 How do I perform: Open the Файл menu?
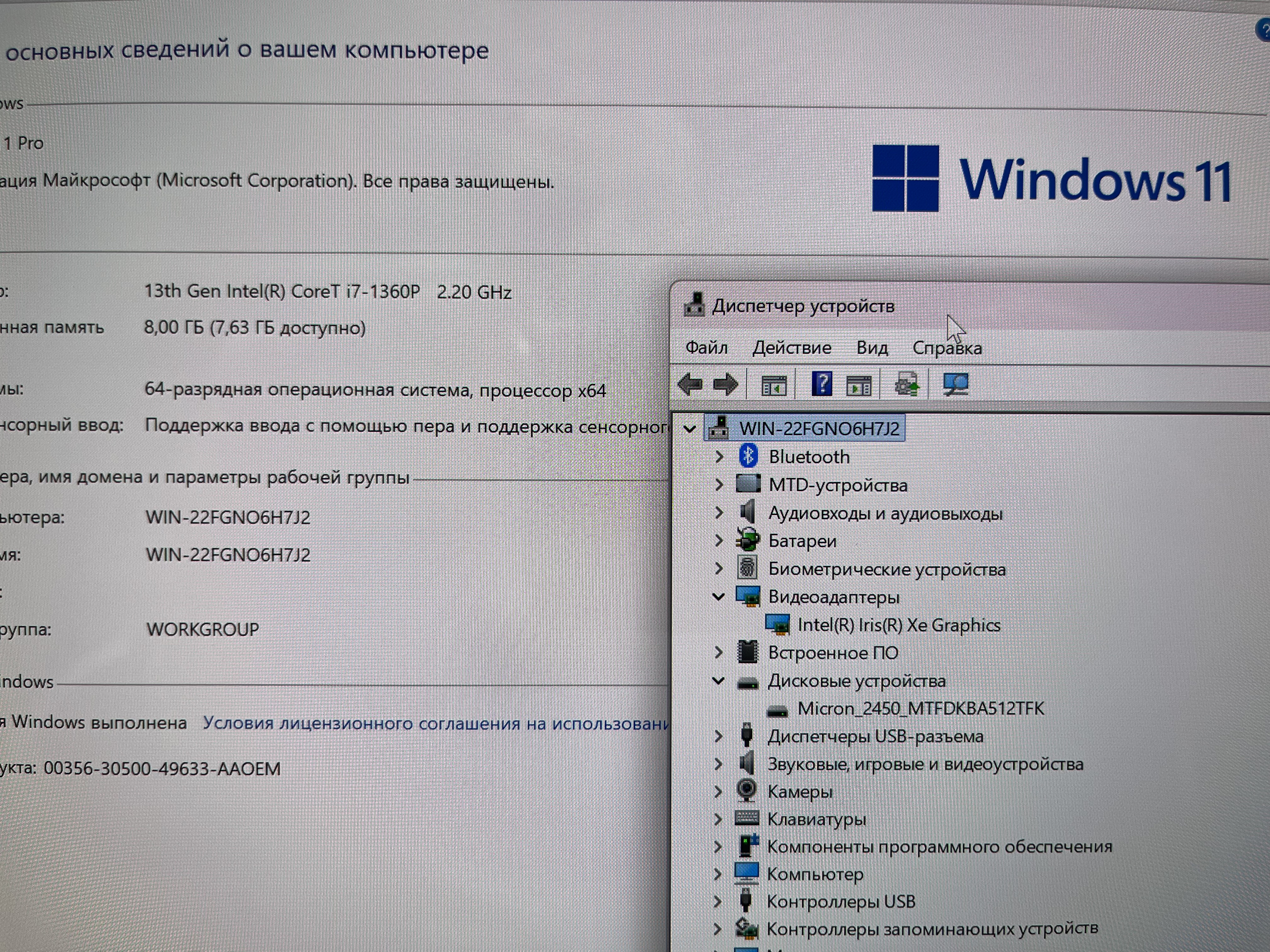[x=706, y=348]
